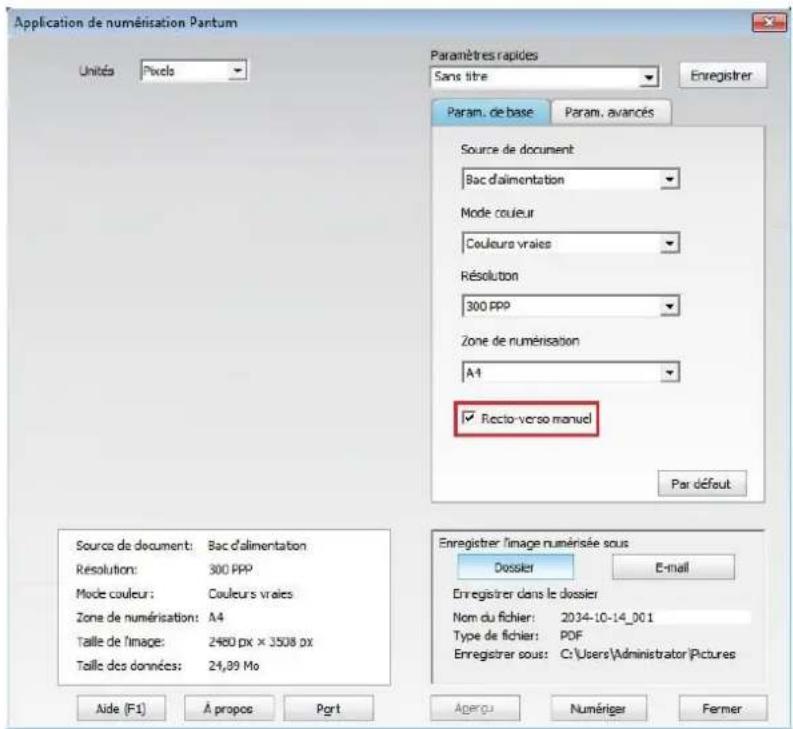Close the Pantum scan application window
The height and width of the screenshot is (729, 793).
(x=769, y=23)
